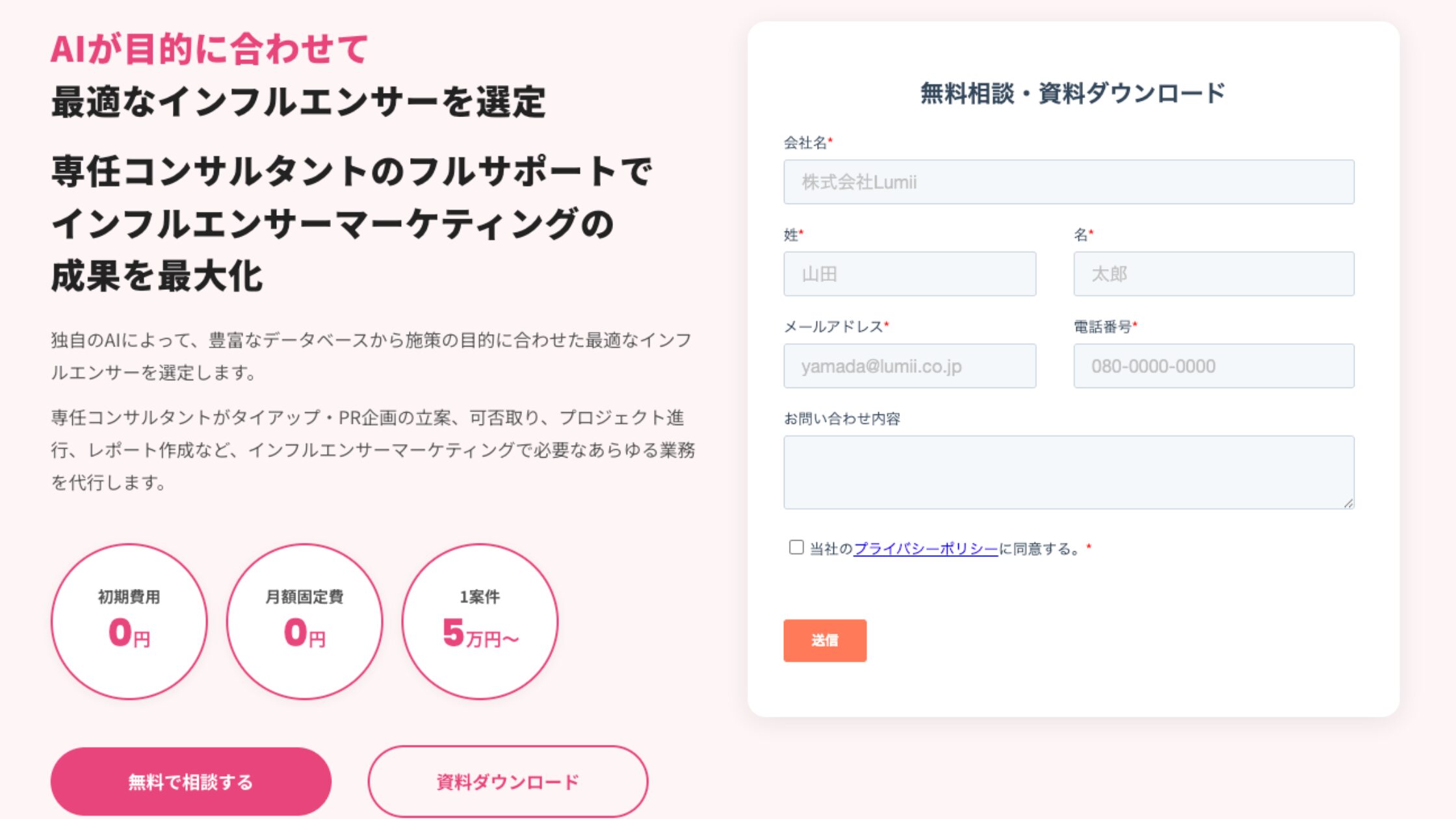Click the pink AIが目的に合わせて heading

210,49
